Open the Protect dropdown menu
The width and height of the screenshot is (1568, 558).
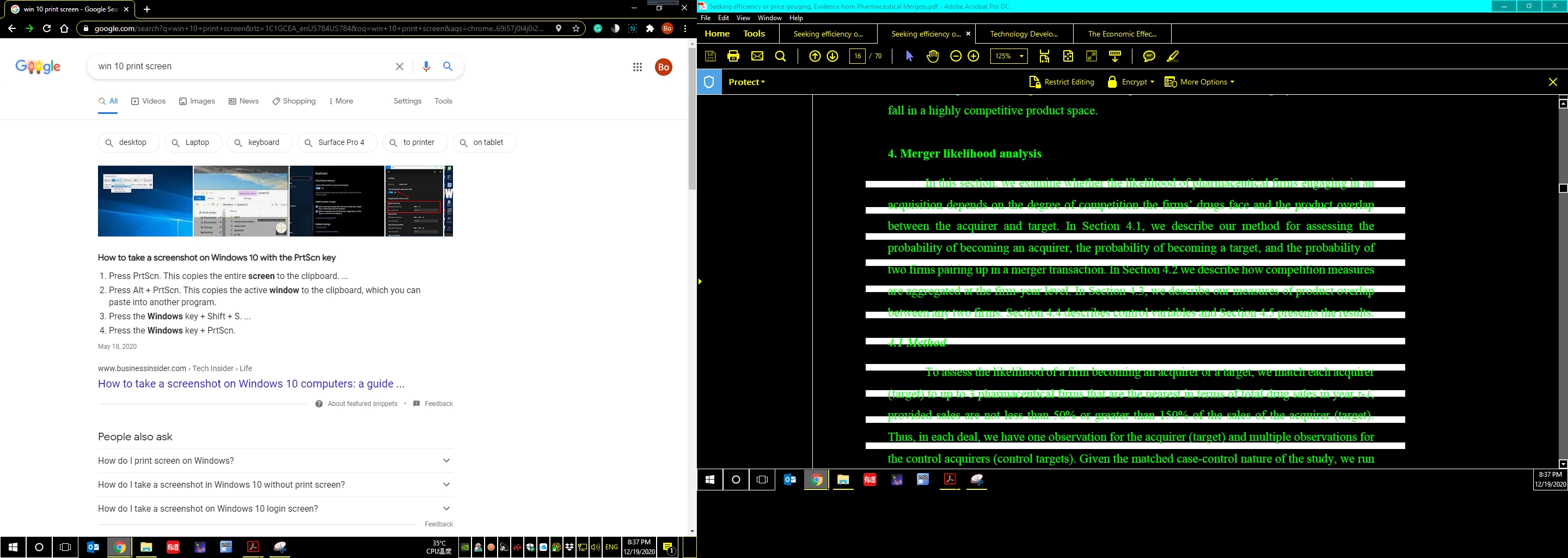click(747, 82)
